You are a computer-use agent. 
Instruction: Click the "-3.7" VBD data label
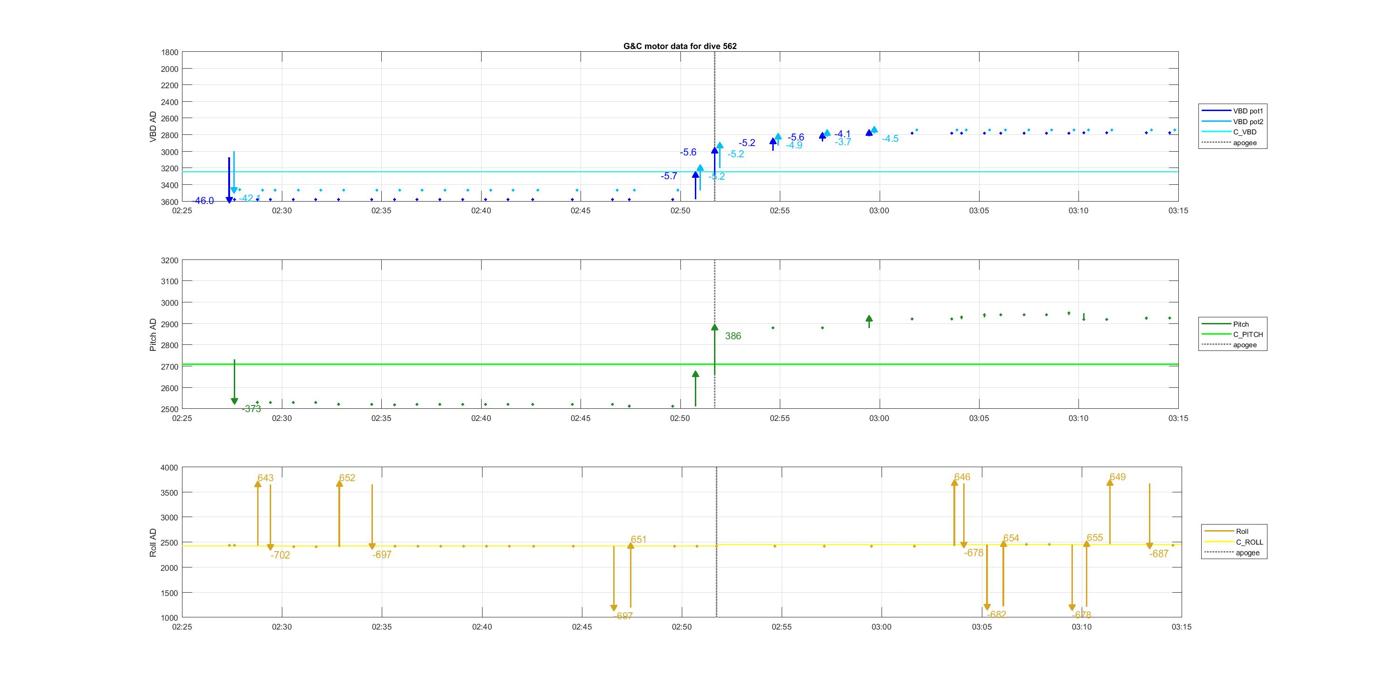843,142
